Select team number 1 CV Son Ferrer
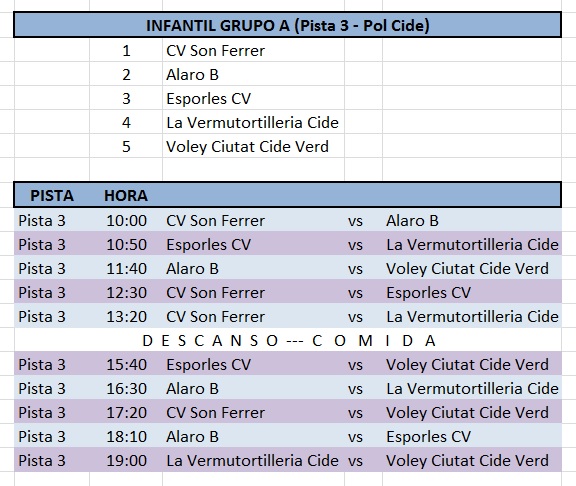The height and width of the screenshot is (486, 576). tap(215, 51)
